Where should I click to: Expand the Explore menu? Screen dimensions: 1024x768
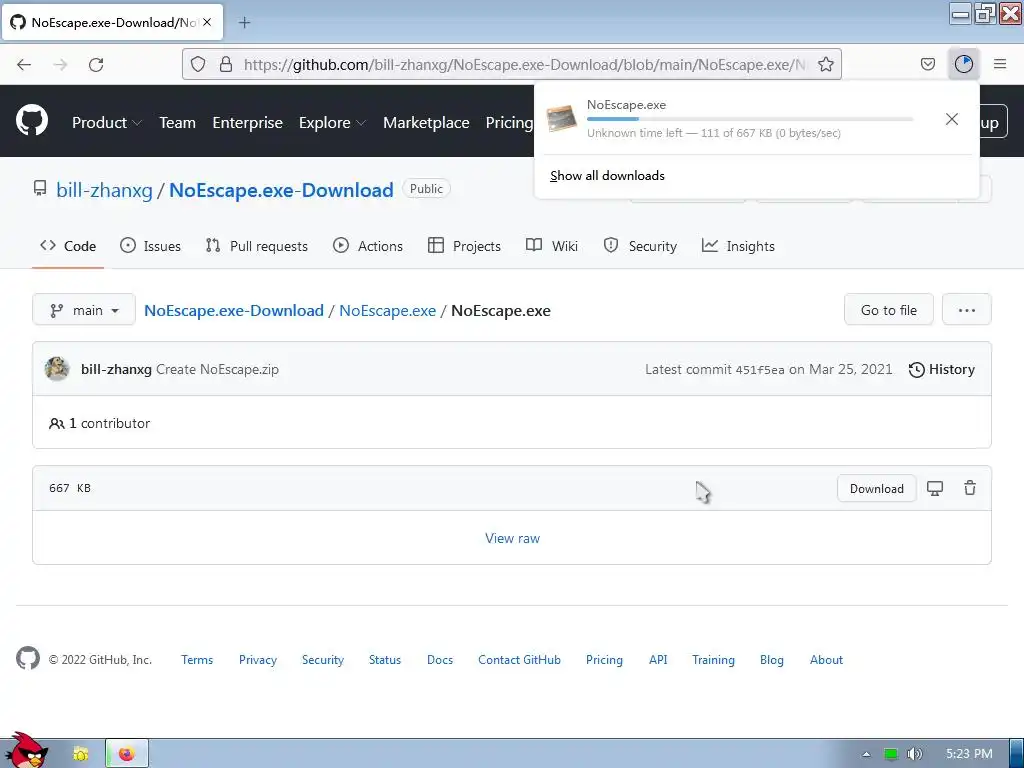coord(332,123)
